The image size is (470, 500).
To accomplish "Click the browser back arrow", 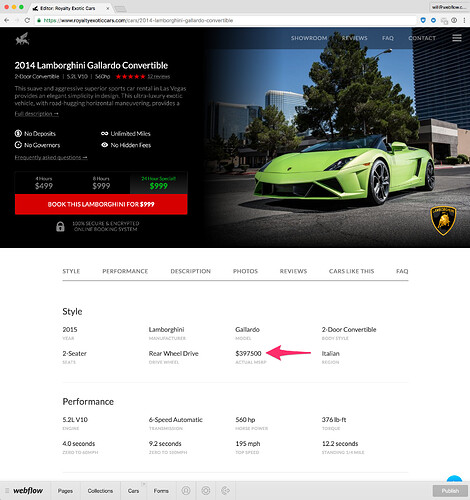I will coord(7,20).
